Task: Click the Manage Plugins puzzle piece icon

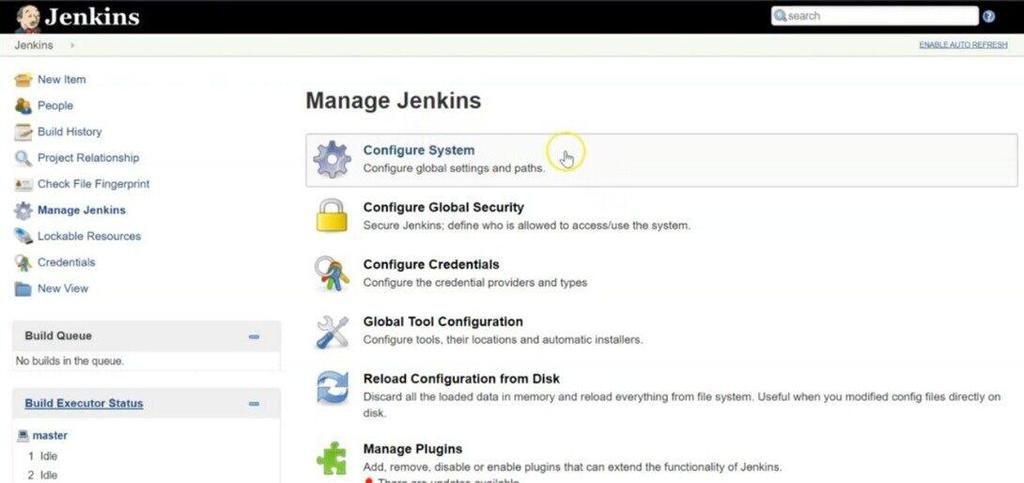Action: click(x=332, y=457)
